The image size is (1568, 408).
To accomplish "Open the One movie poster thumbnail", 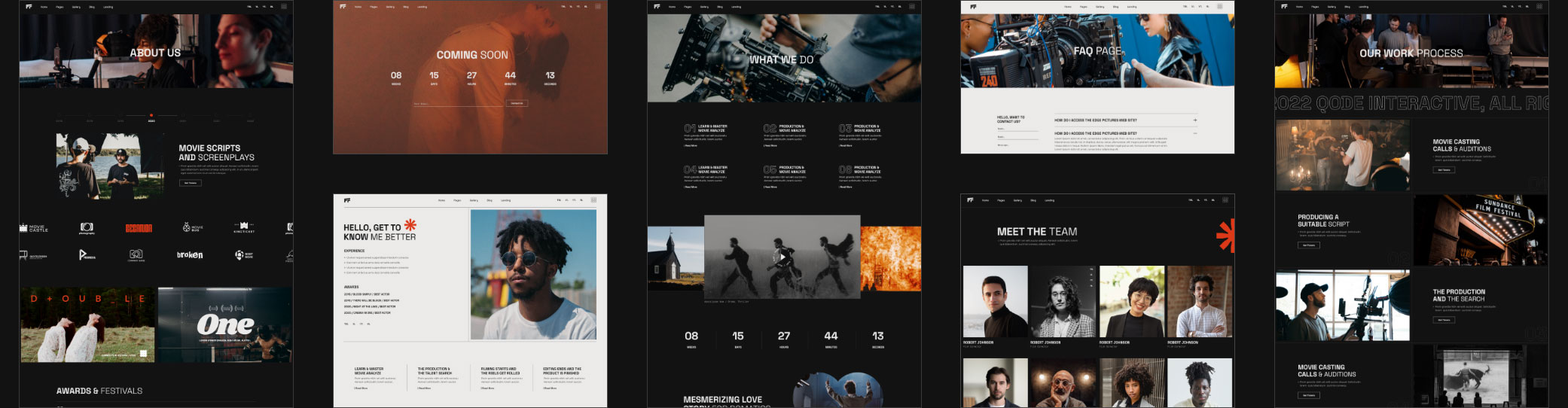I will tap(225, 324).
